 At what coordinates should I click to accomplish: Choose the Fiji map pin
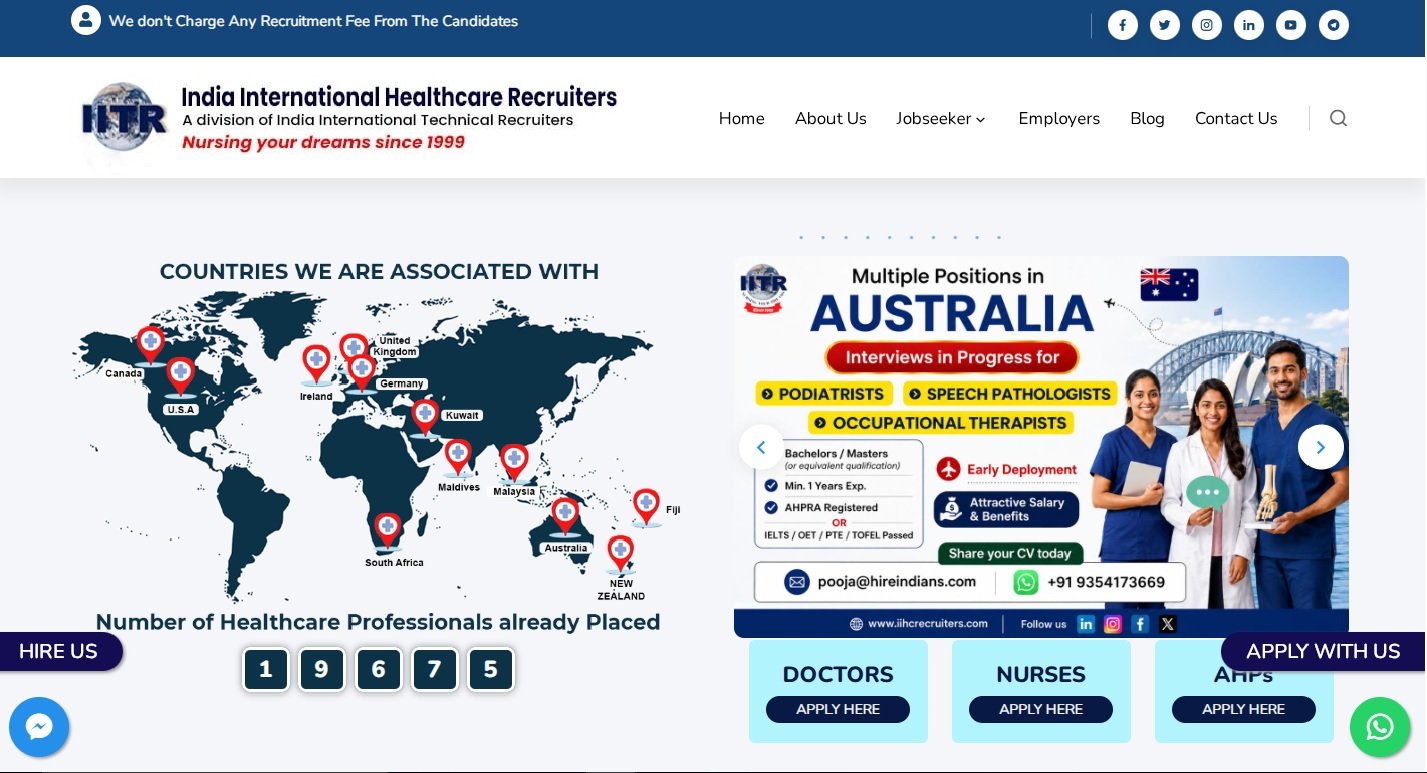coord(646,507)
